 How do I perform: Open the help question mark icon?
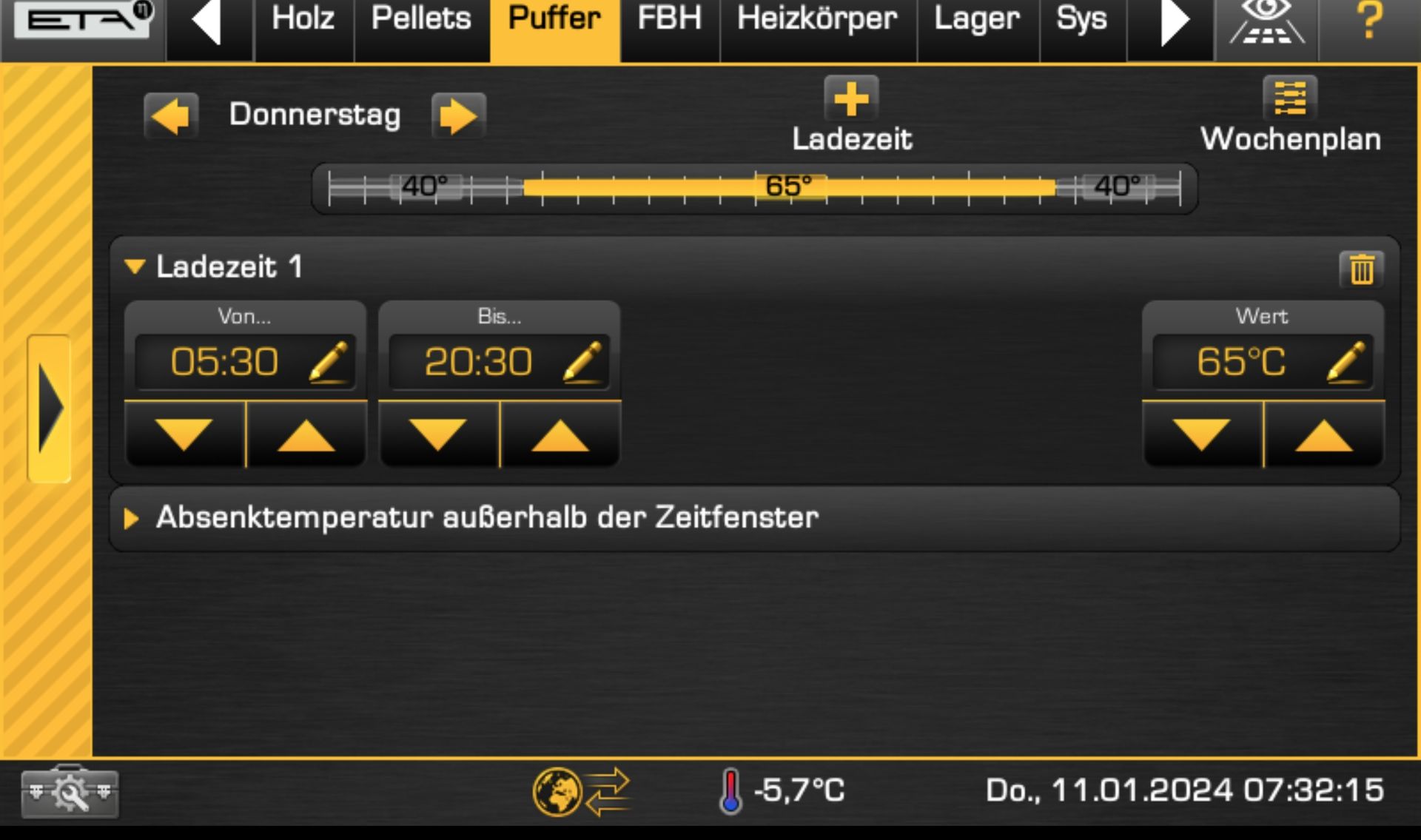(x=1369, y=21)
